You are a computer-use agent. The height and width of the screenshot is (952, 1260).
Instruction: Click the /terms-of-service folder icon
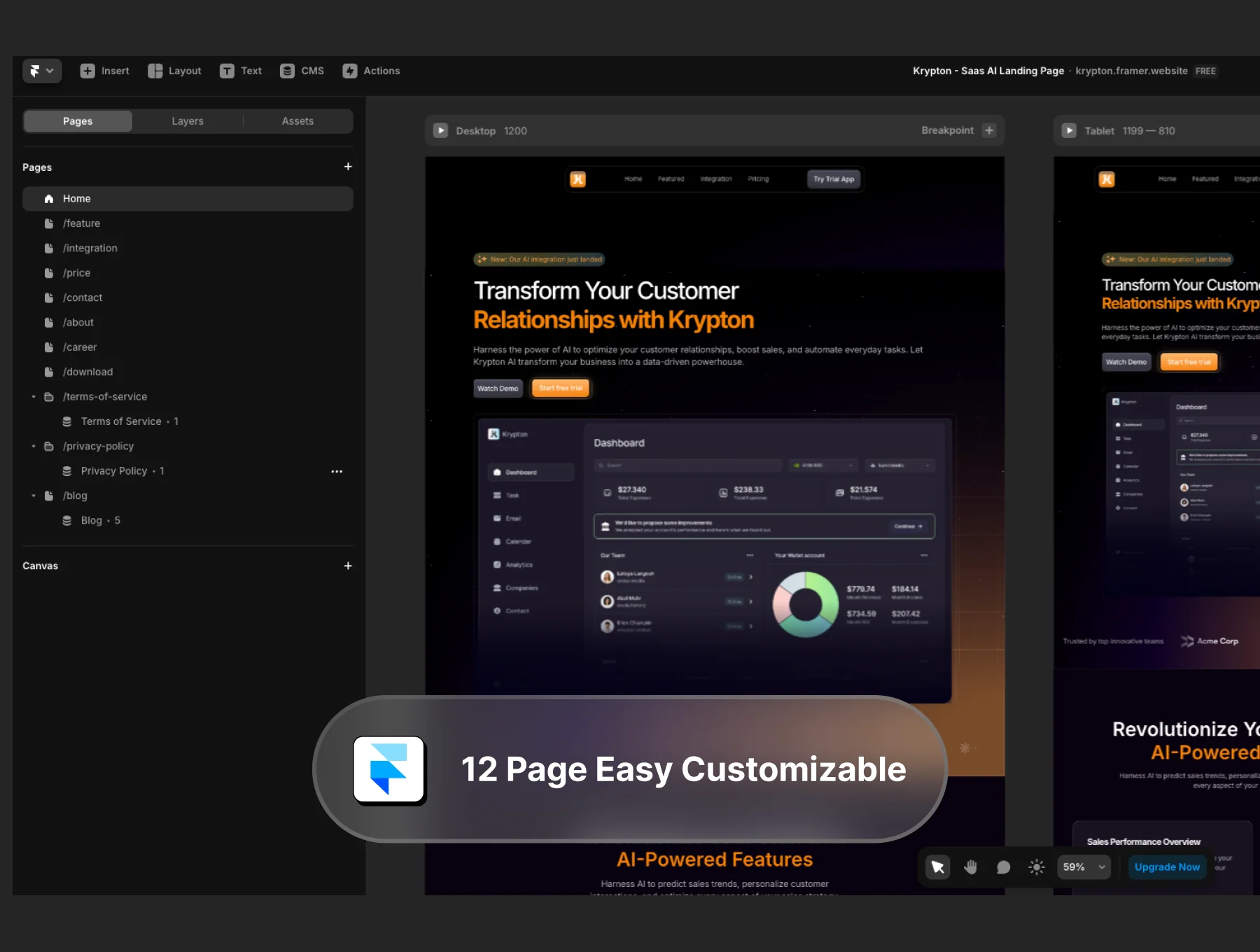49,397
